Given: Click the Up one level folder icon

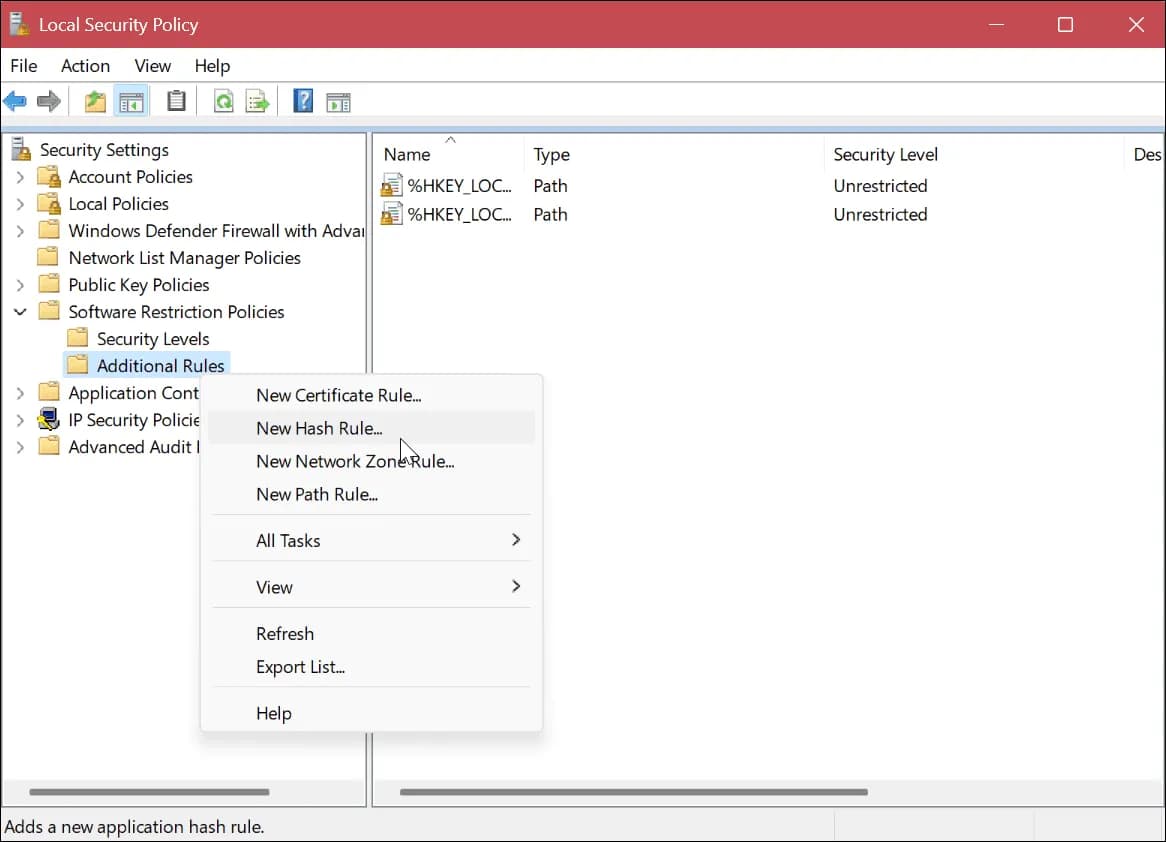Looking at the screenshot, I should 95,101.
